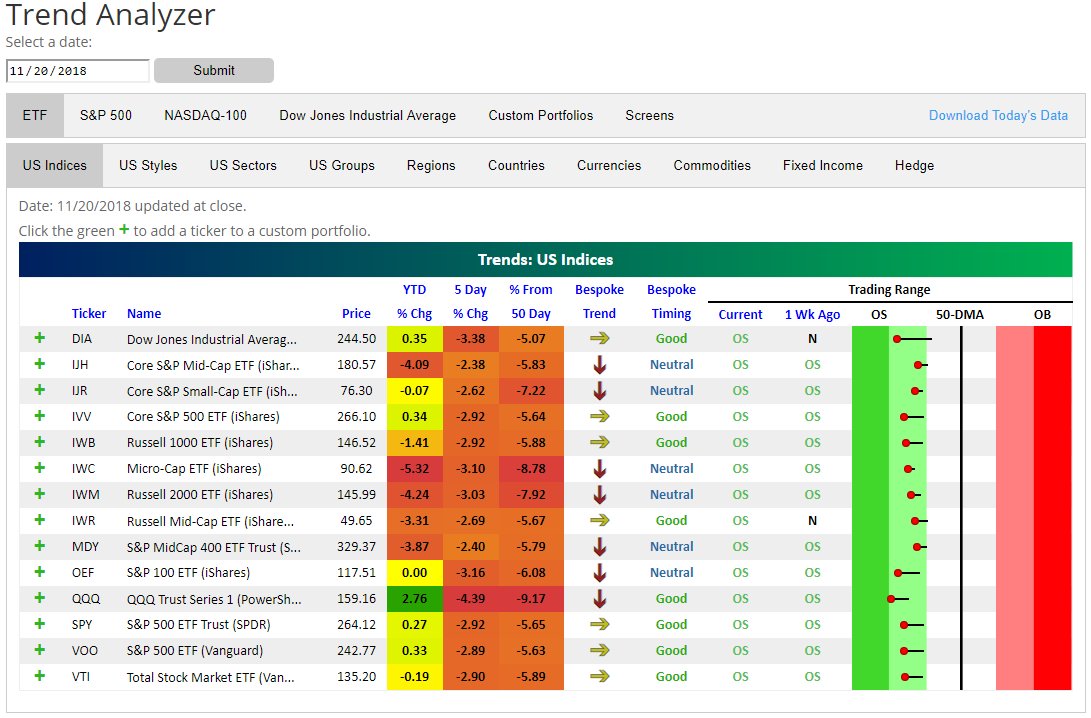This screenshot has width=1091, height=718.
Task: Click the Russell 2000 ETF (iShares) name
Action: point(200,495)
